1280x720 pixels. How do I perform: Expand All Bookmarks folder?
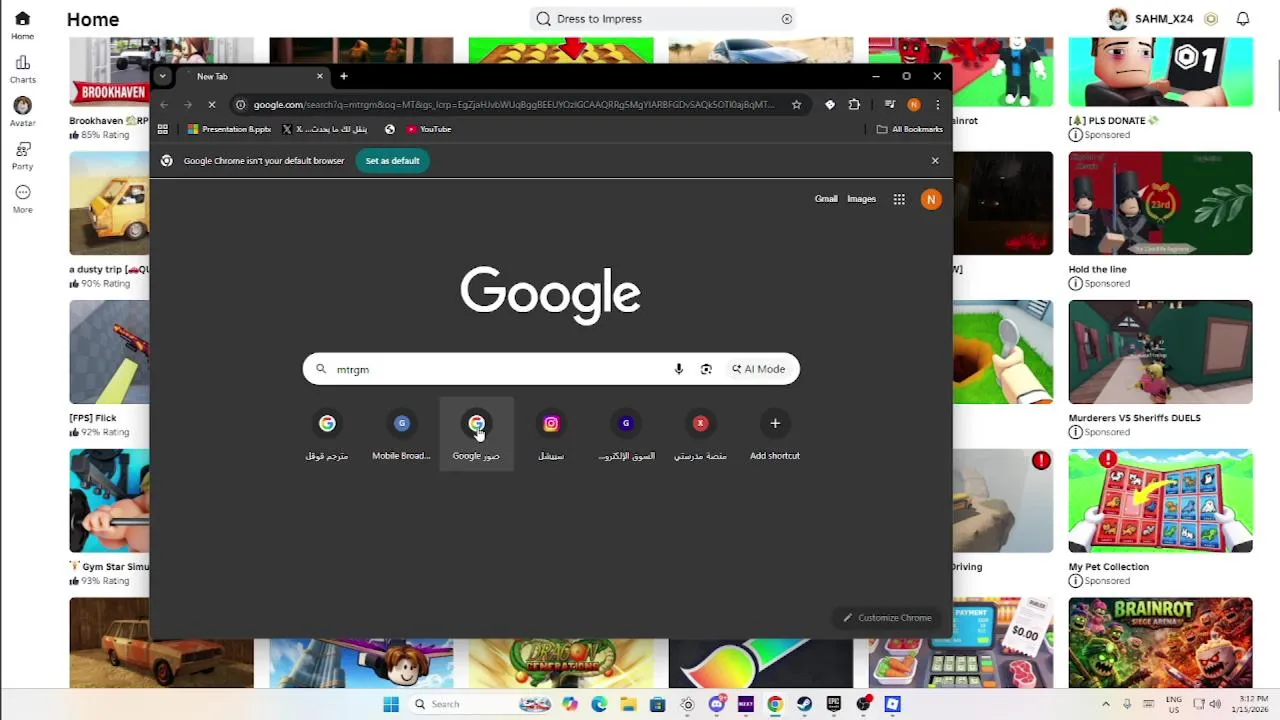[910, 129]
